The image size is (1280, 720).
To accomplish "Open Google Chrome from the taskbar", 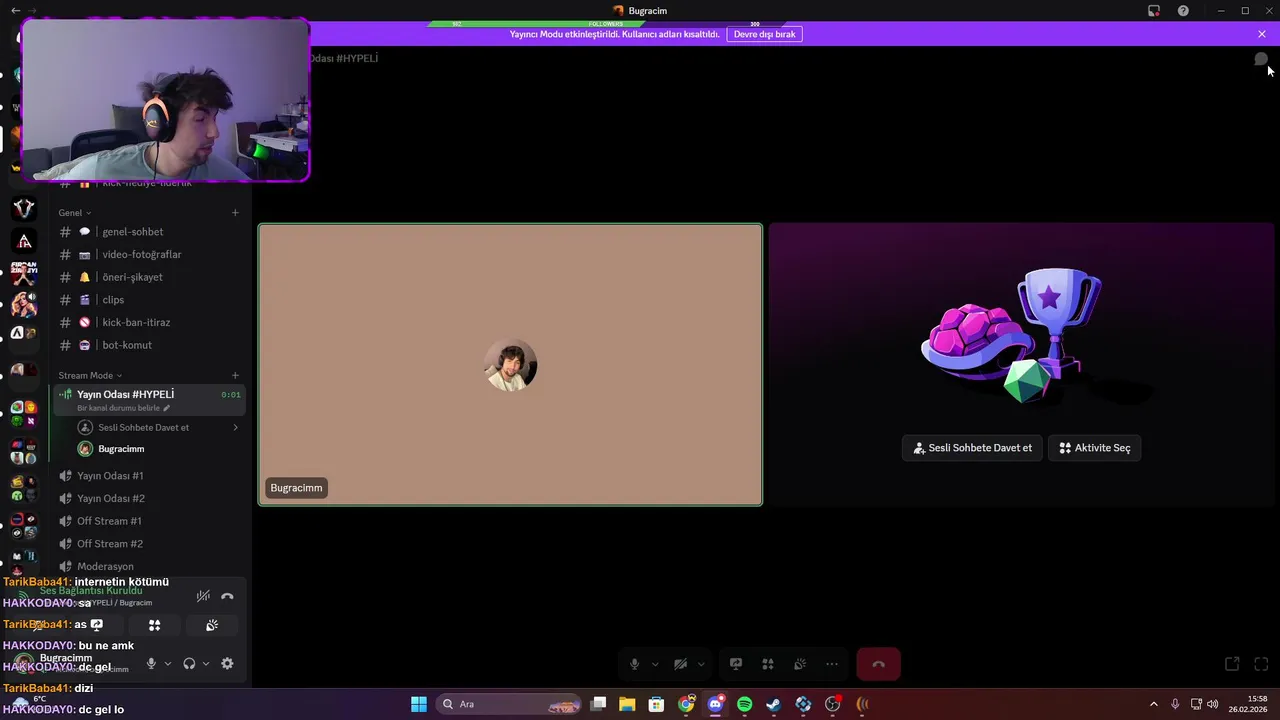I will [686, 704].
